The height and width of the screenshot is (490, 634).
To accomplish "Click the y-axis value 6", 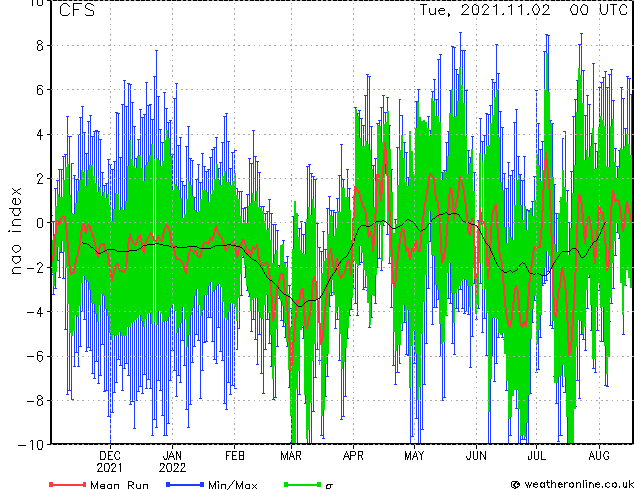I will point(40,90).
